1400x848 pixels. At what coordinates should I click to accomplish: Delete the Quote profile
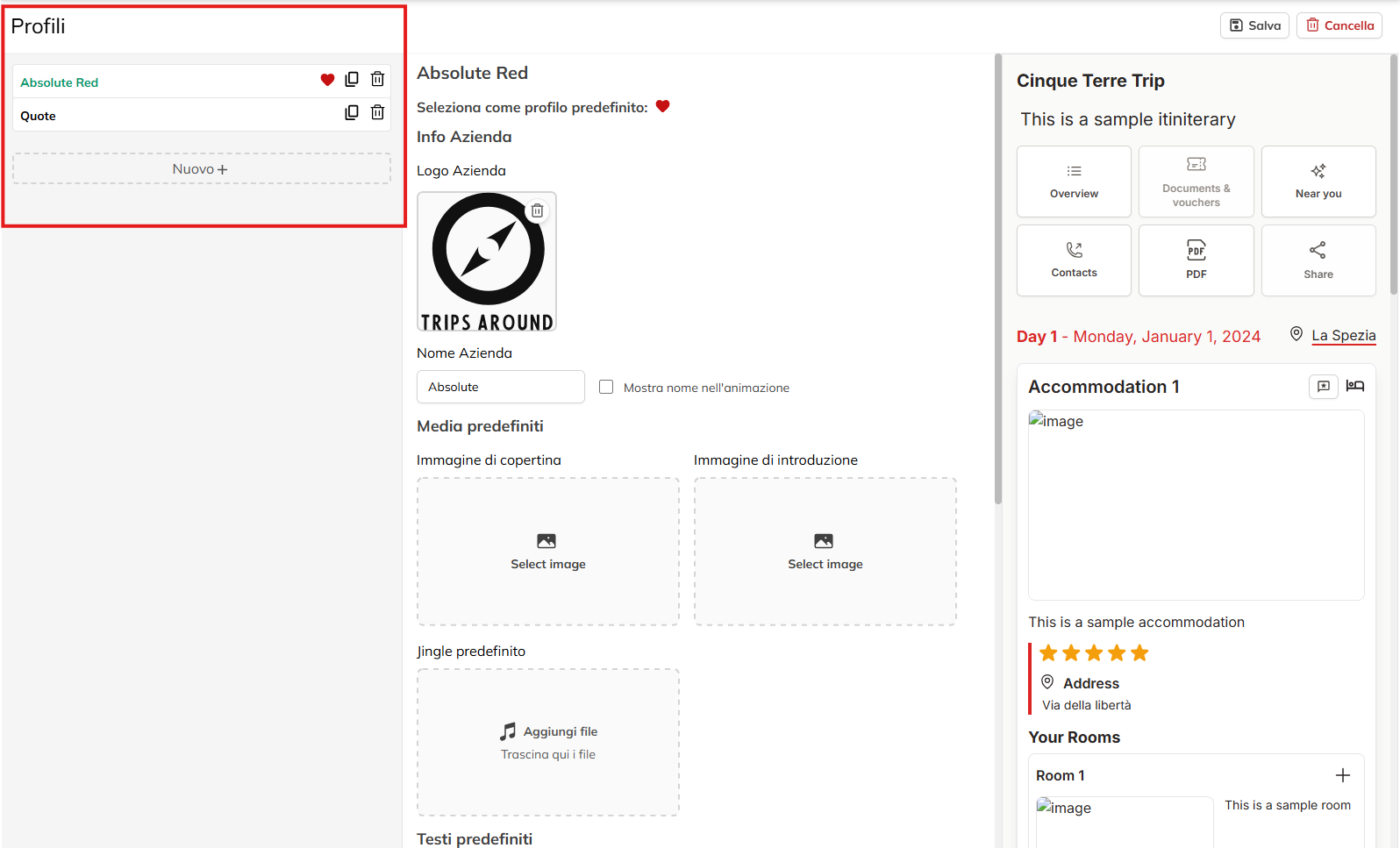[x=377, y=113]
